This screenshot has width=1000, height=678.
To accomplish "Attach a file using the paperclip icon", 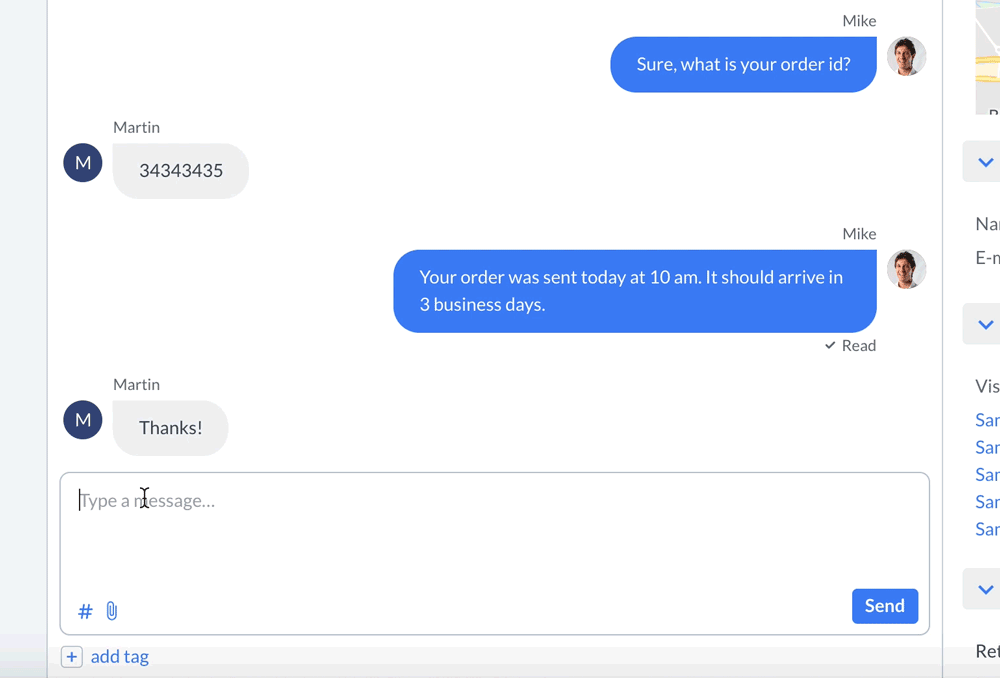I will pos(112,611).
